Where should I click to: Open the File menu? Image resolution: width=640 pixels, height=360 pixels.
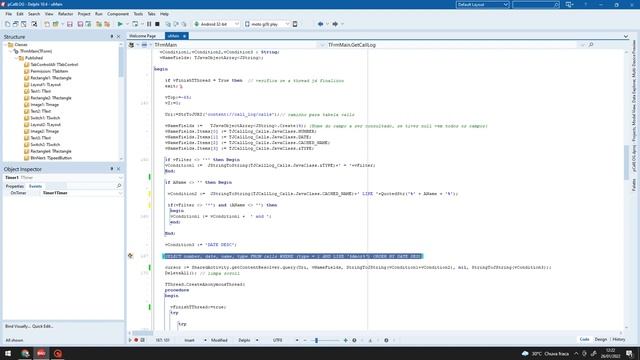point(9,14)
